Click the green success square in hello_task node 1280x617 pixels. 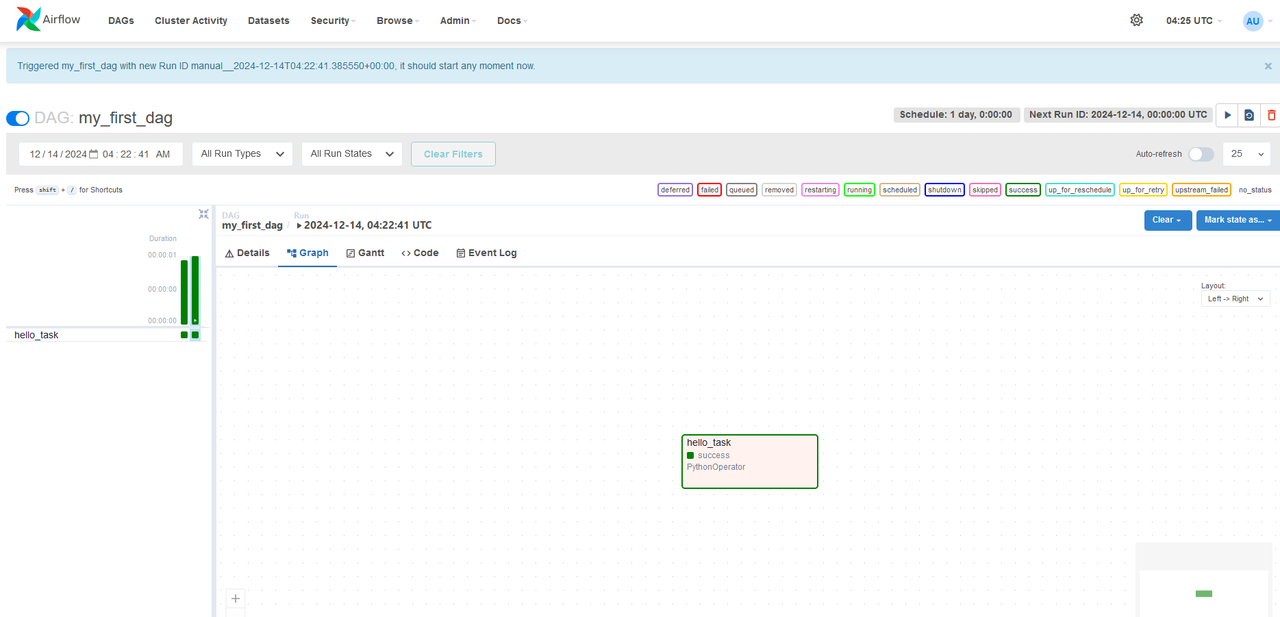point(690,456)
